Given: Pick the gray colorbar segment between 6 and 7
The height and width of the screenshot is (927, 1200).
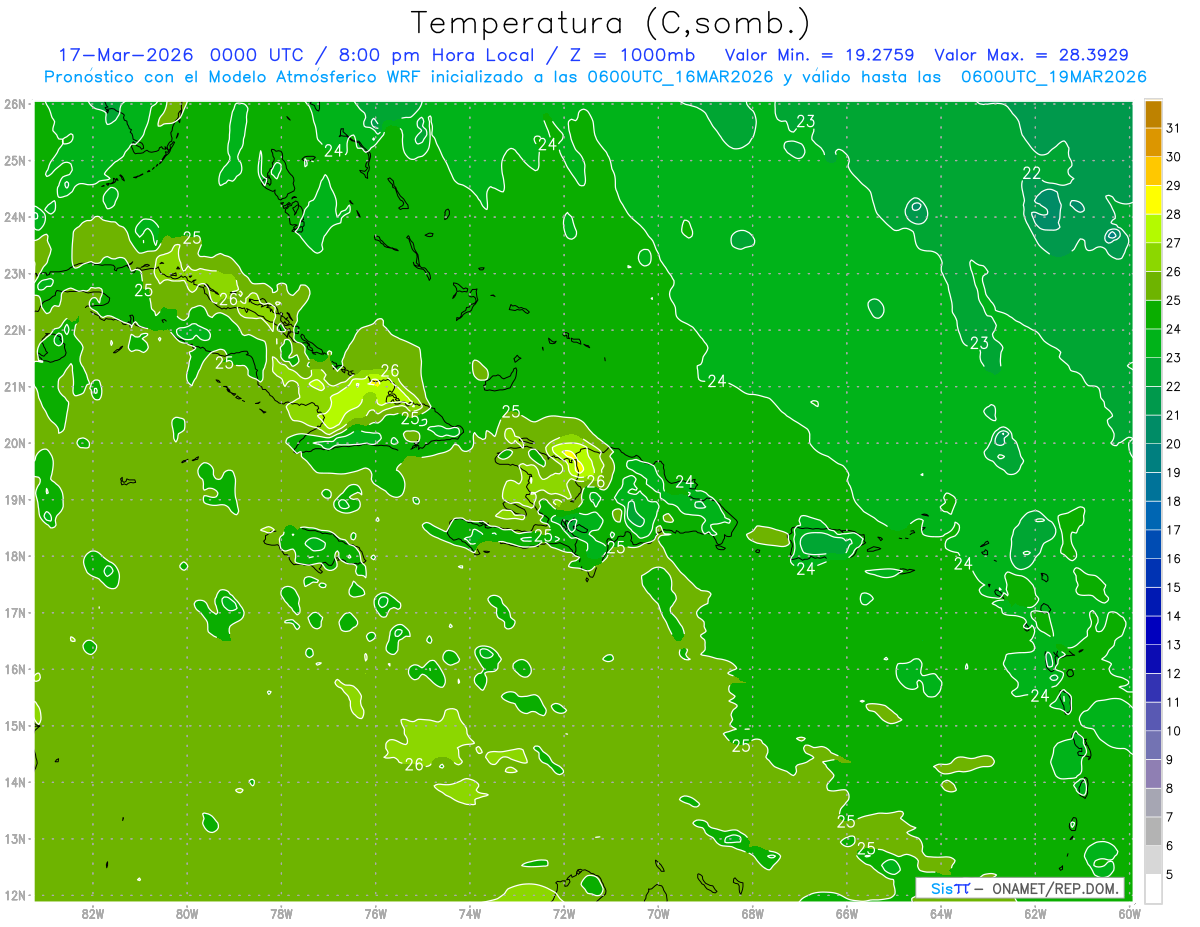Looking at the screenshot, I should coord(1153,831).
